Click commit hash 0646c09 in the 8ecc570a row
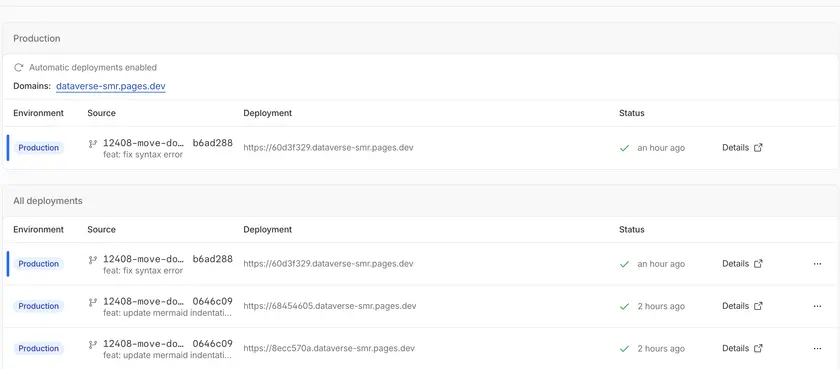840x369 pixels. pos(213,343)
